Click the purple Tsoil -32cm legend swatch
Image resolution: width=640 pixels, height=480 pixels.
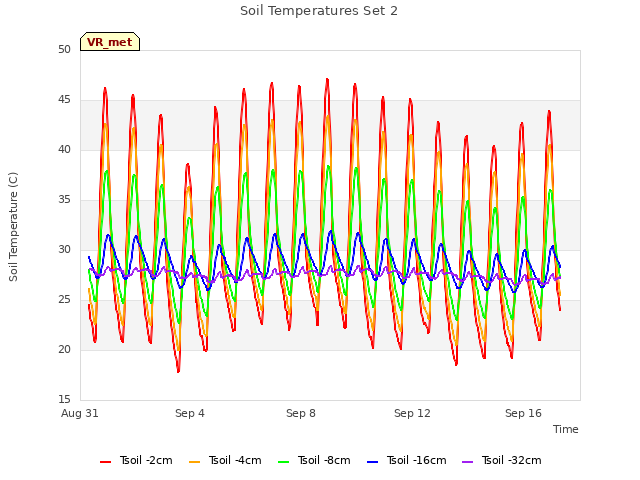click(x=467, y=462)
